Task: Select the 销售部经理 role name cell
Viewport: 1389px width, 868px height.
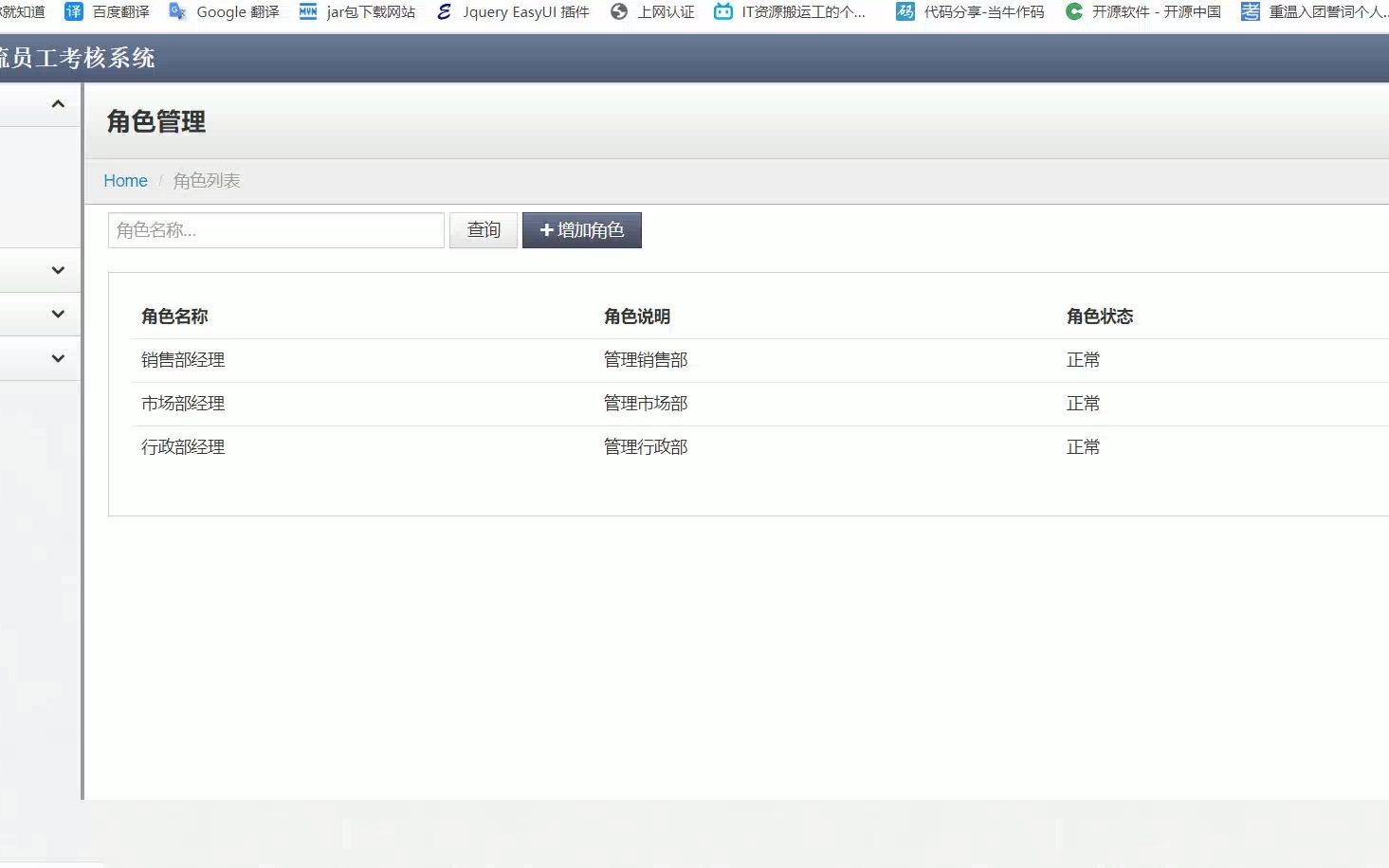Action: [x=183, y=360]
